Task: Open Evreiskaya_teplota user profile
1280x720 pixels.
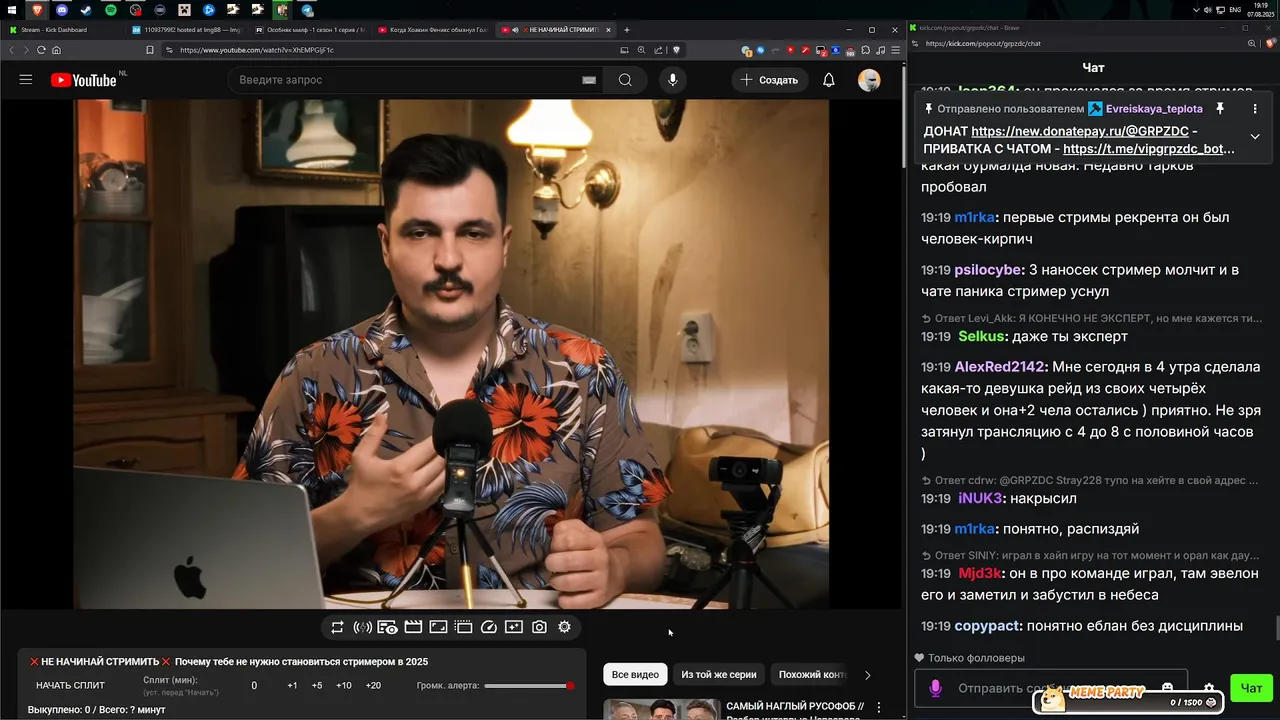Action: click(1154, 109)
